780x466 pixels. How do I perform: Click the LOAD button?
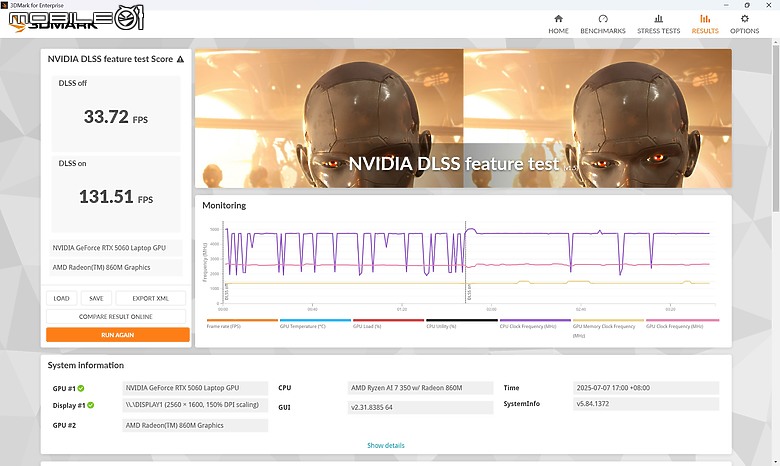point(62,298)
